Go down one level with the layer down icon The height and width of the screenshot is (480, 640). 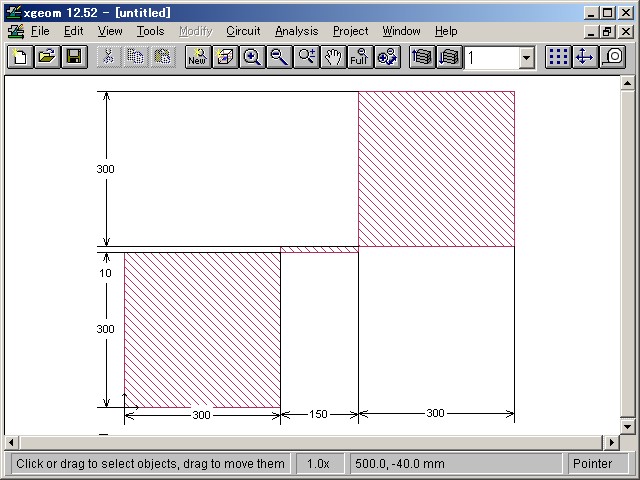[449, 57]
